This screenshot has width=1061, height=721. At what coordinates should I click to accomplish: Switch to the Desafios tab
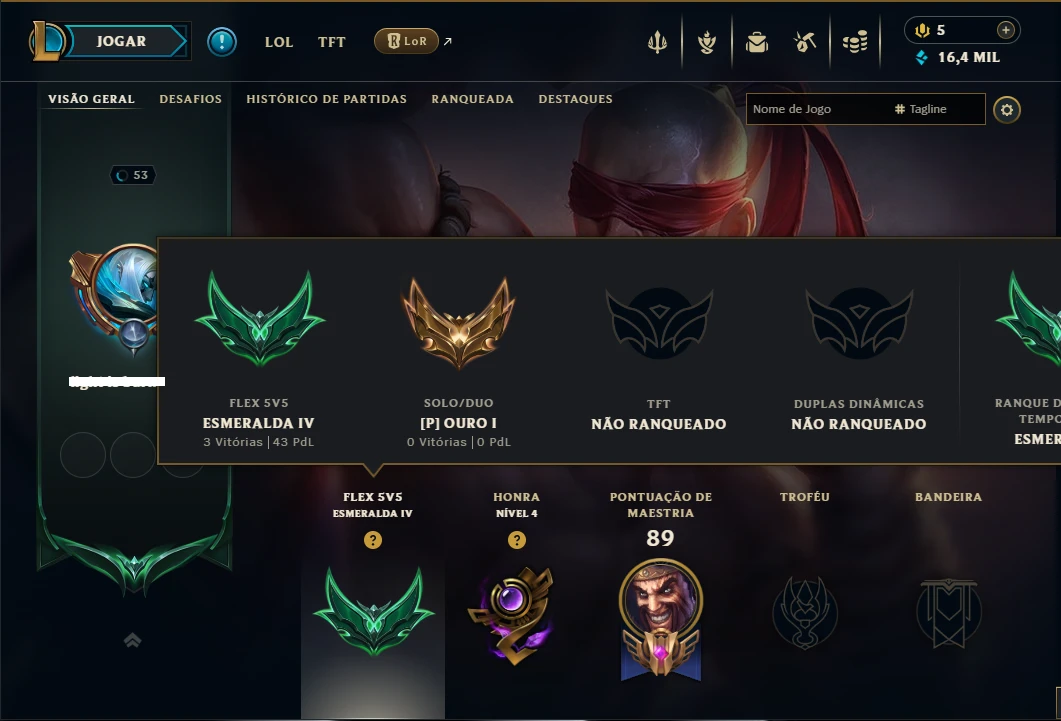coord(190,99)
